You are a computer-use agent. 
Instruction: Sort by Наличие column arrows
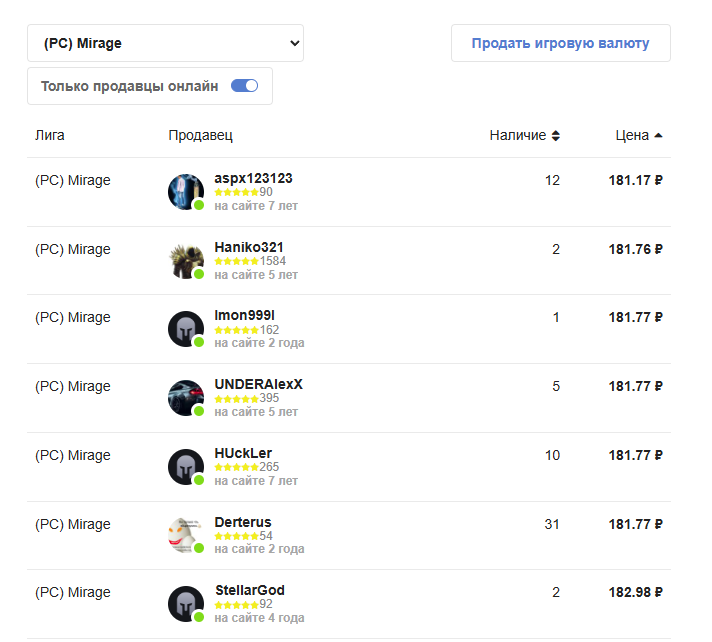(556, 136)
